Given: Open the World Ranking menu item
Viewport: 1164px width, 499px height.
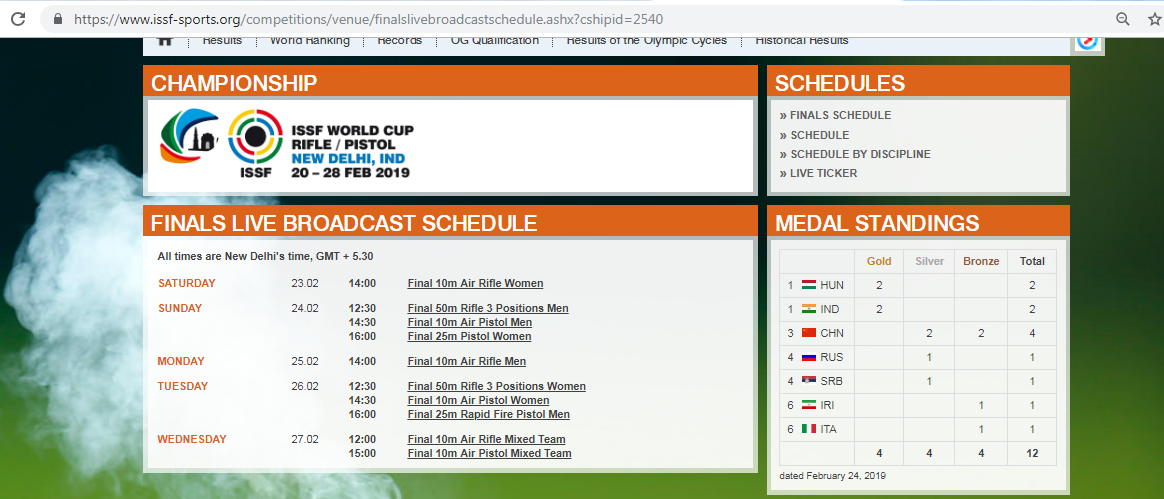Looking at the screenshot, I should 310,40.
